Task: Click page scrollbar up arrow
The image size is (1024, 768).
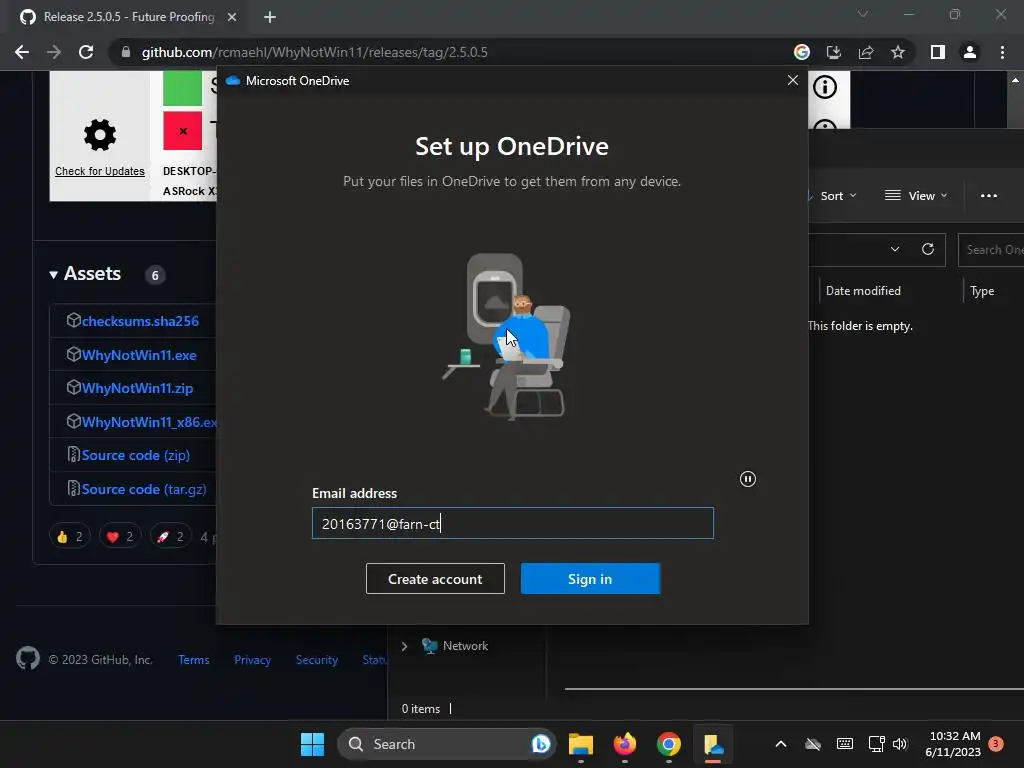Action: (x=1016, y=80)
